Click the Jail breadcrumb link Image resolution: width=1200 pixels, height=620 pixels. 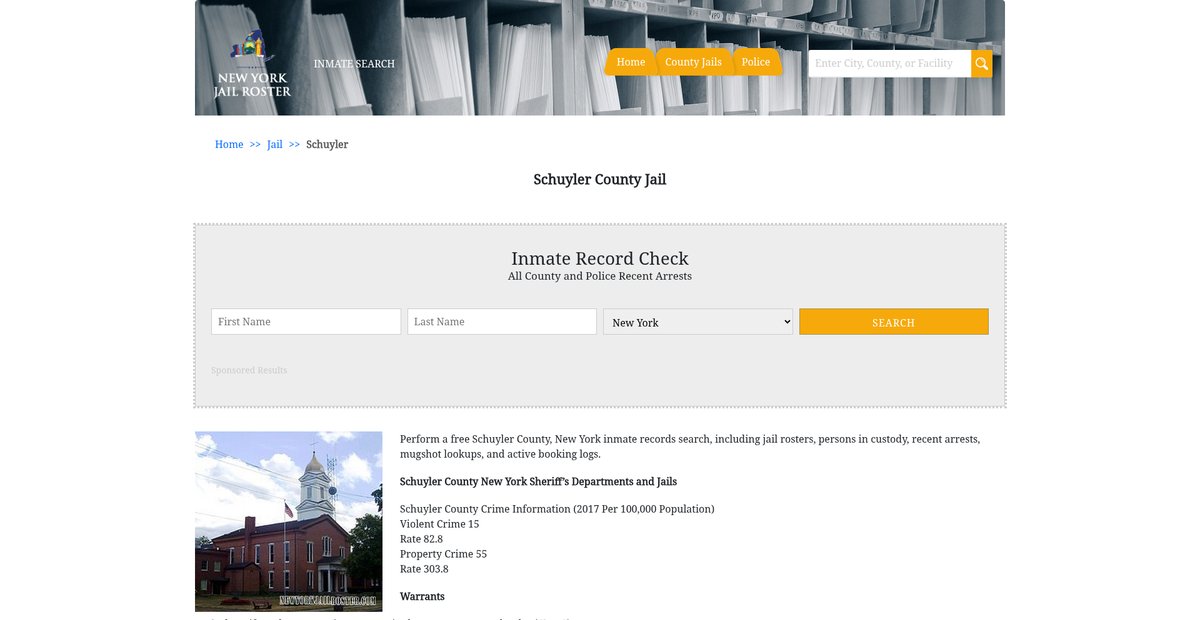(x=275, y=144)
